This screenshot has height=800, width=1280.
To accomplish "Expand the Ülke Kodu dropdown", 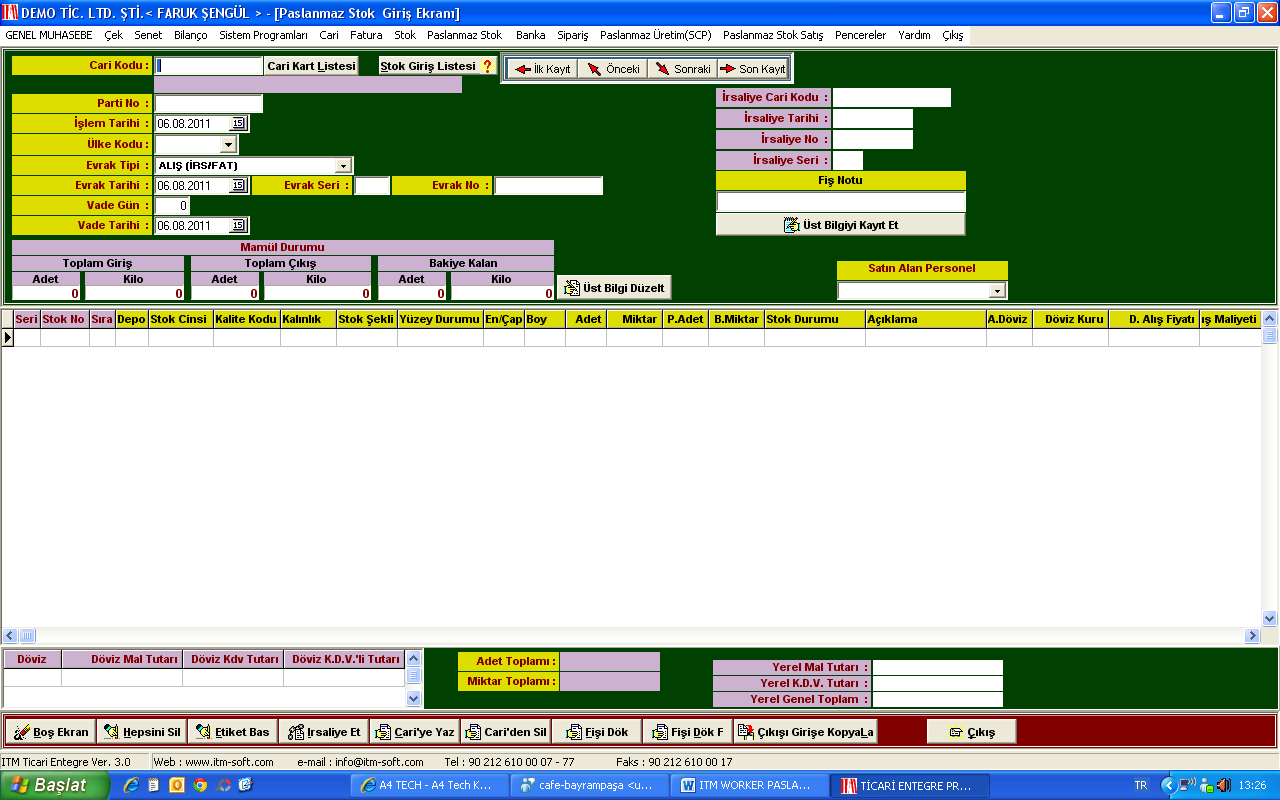I will coord(228,145).
